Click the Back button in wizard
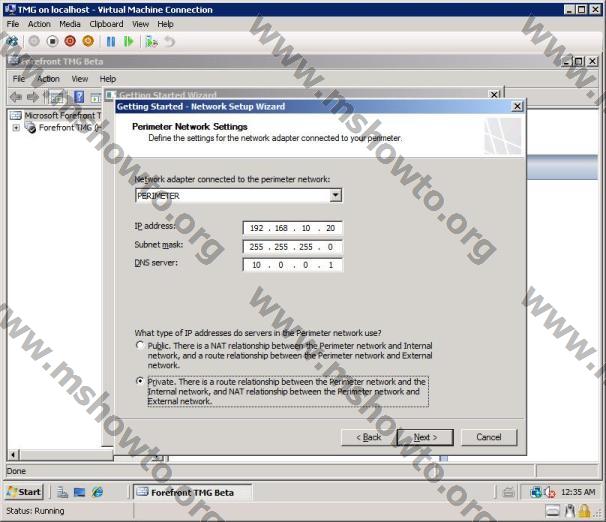Viewport: 606px width, 522px height. coord(369,437)
